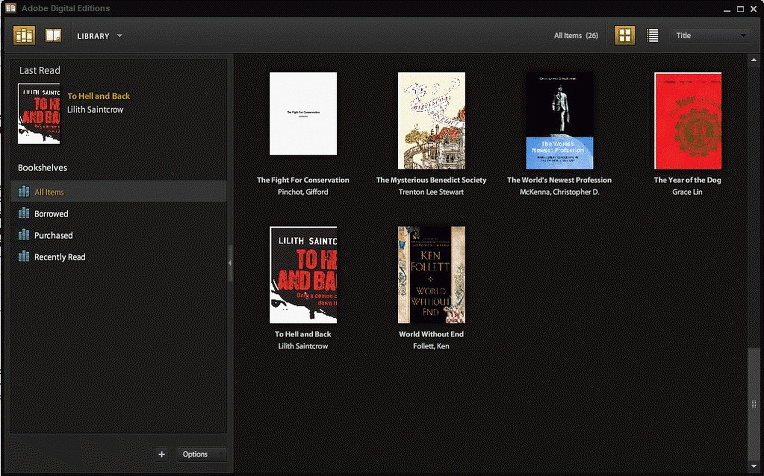Open the LIBRARY dropdown menu
This screenshot has width=764, height=476.
tap(99, 36)
